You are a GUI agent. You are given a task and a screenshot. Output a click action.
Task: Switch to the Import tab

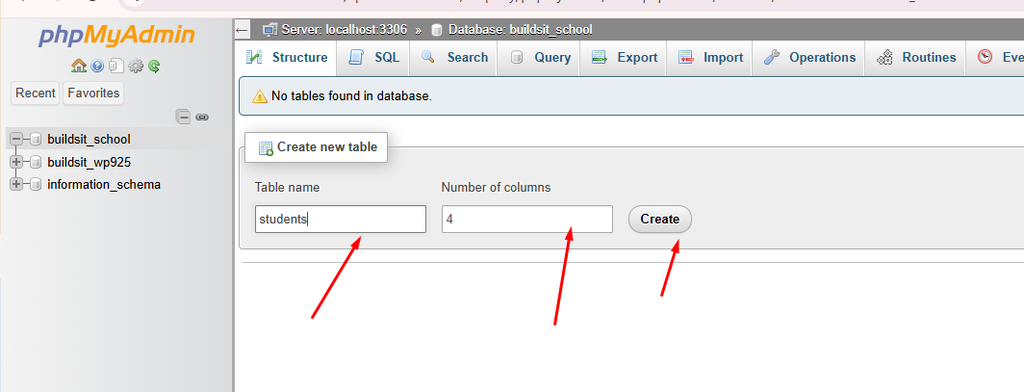(x=710, y=57)
